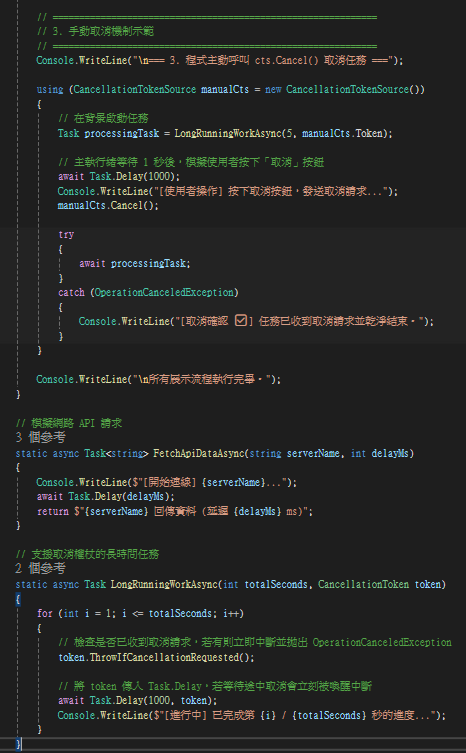
Task: Click the "await Task.Delay(delayMs);" statement
Action: (x=106, y=497)
